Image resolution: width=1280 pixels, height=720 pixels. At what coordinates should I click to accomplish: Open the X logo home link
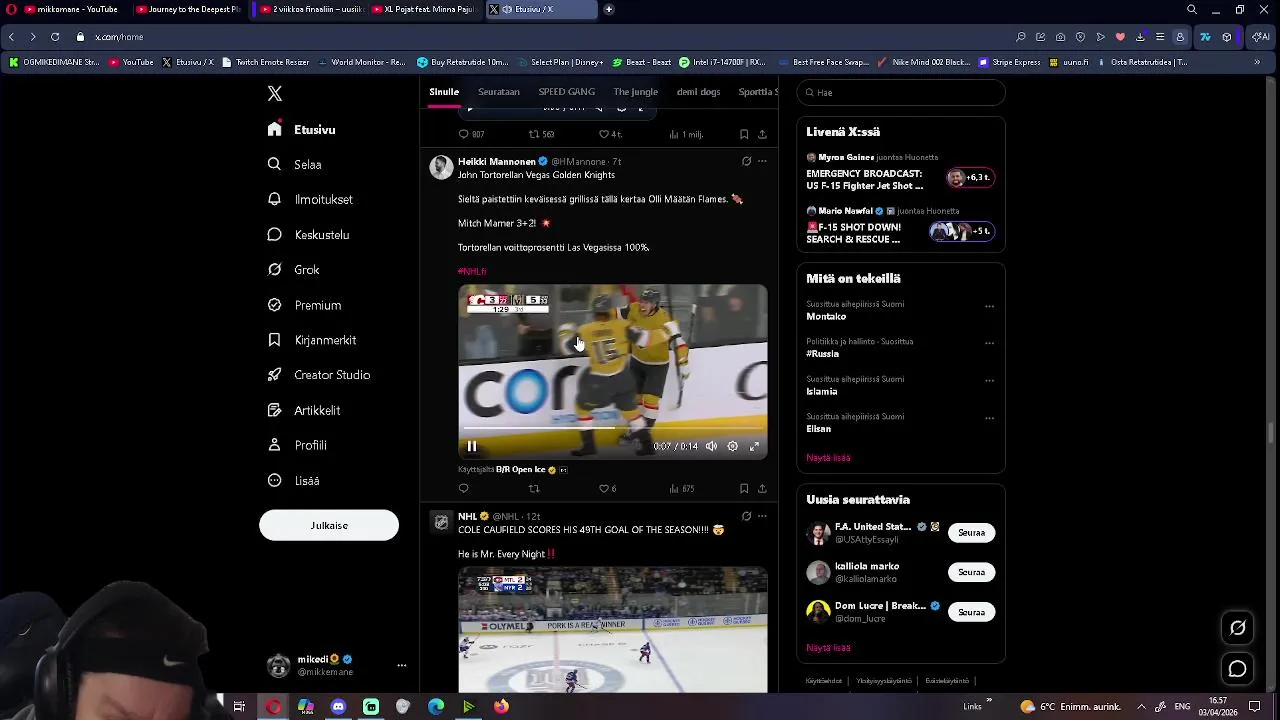click(275, 94)
